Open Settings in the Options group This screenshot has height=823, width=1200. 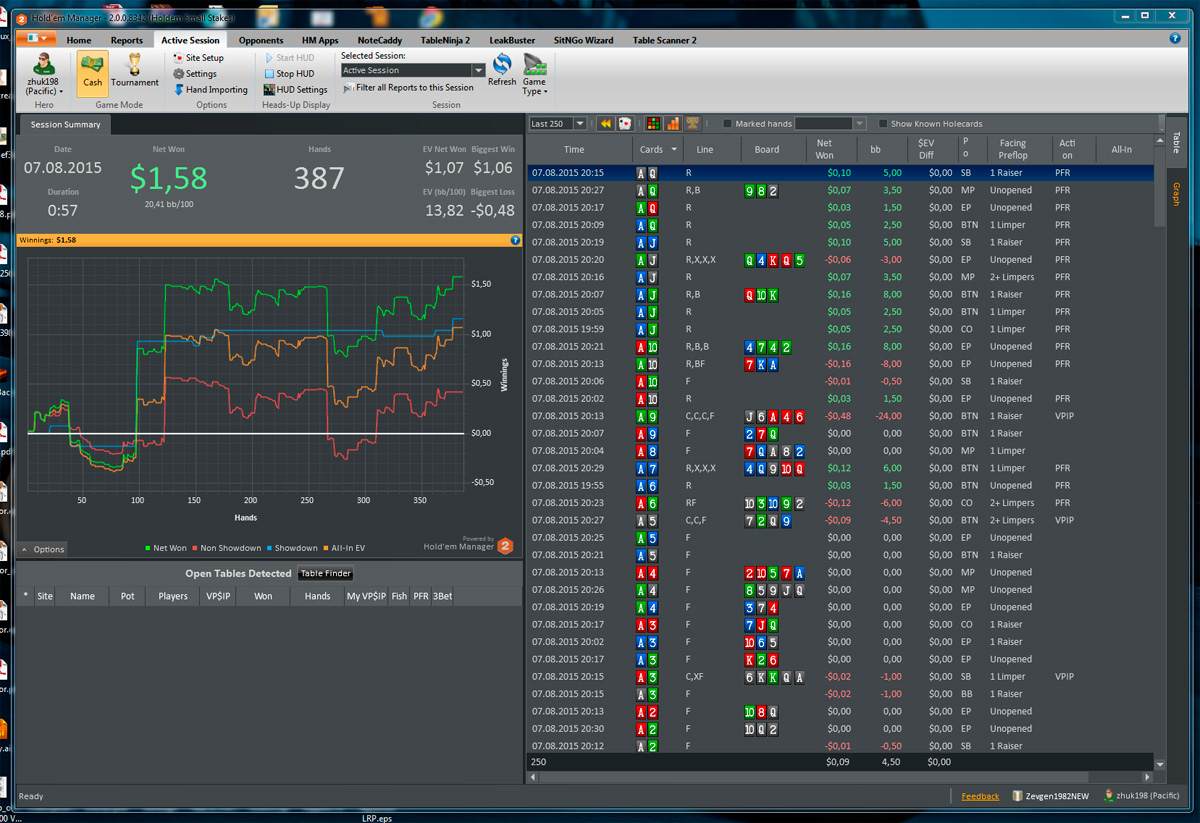click(x=195, y=74)
